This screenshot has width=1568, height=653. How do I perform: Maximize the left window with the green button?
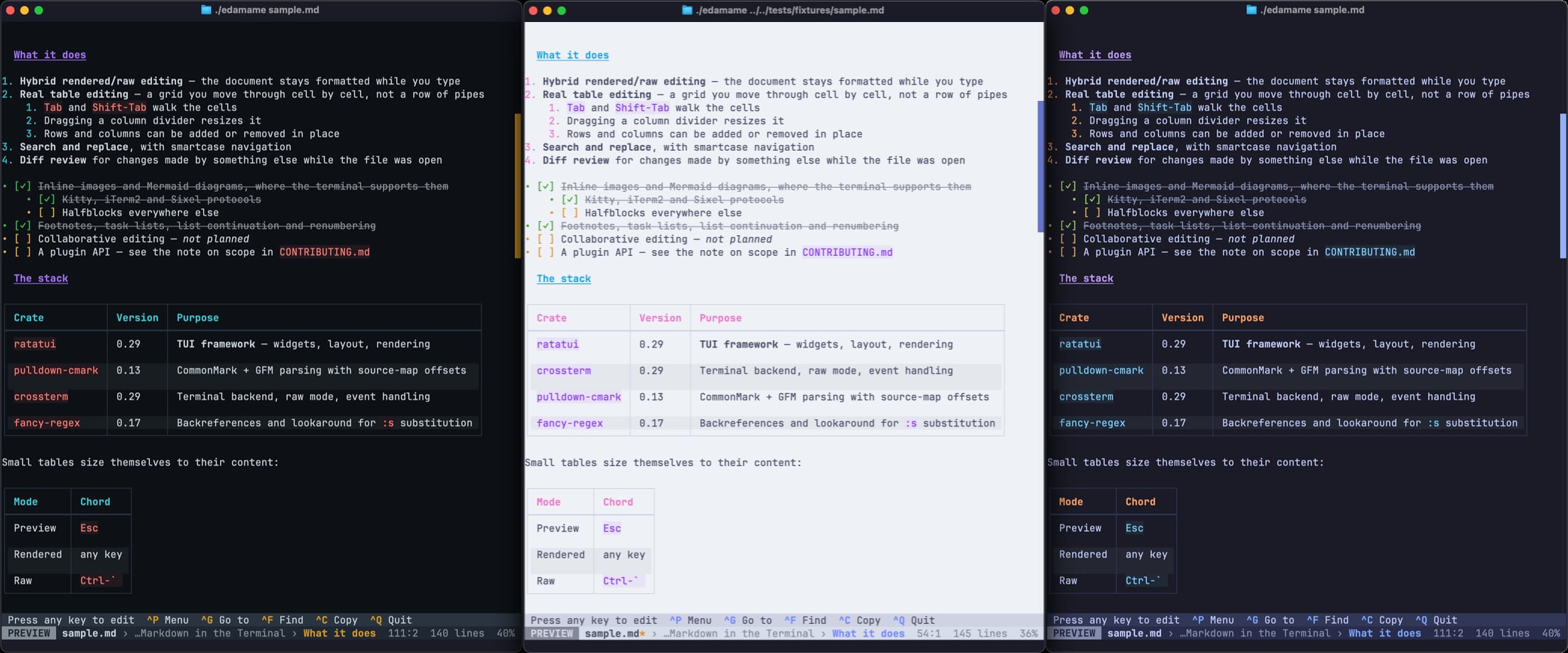(x=38, y=10)
